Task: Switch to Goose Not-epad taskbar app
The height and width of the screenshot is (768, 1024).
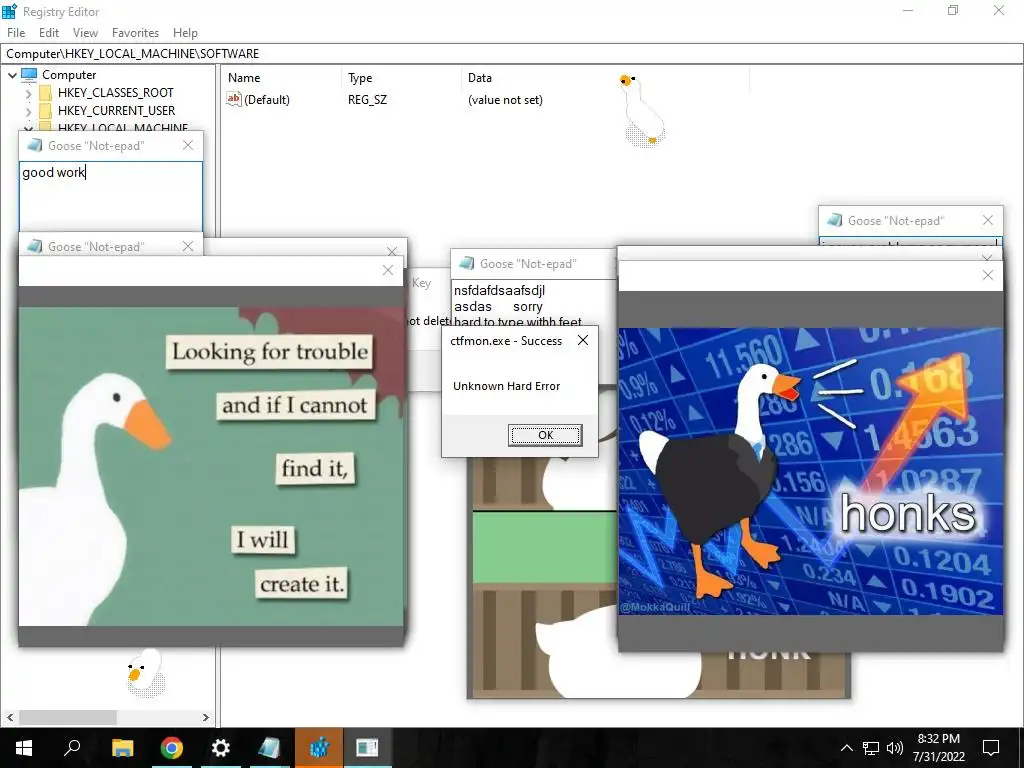Action: click(269, 748)
